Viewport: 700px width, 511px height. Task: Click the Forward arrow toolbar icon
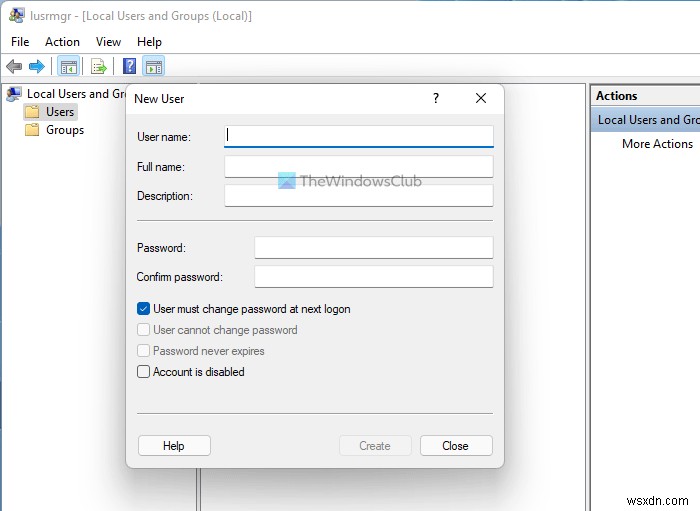[x=37, y=67]
